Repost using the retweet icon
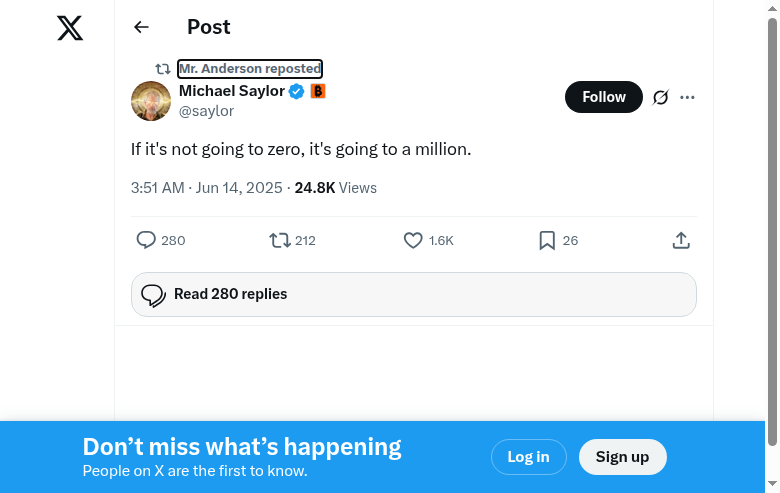Image resolution: width=780 pixels, height=493 pixels. click(x=280, y=240)
